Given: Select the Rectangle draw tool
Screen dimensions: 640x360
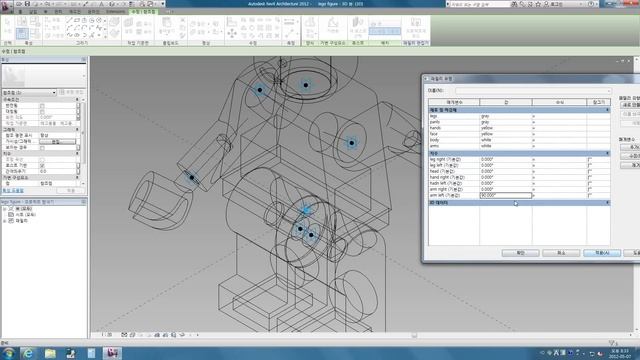Looking at the screenshot, I should (77, 20).
